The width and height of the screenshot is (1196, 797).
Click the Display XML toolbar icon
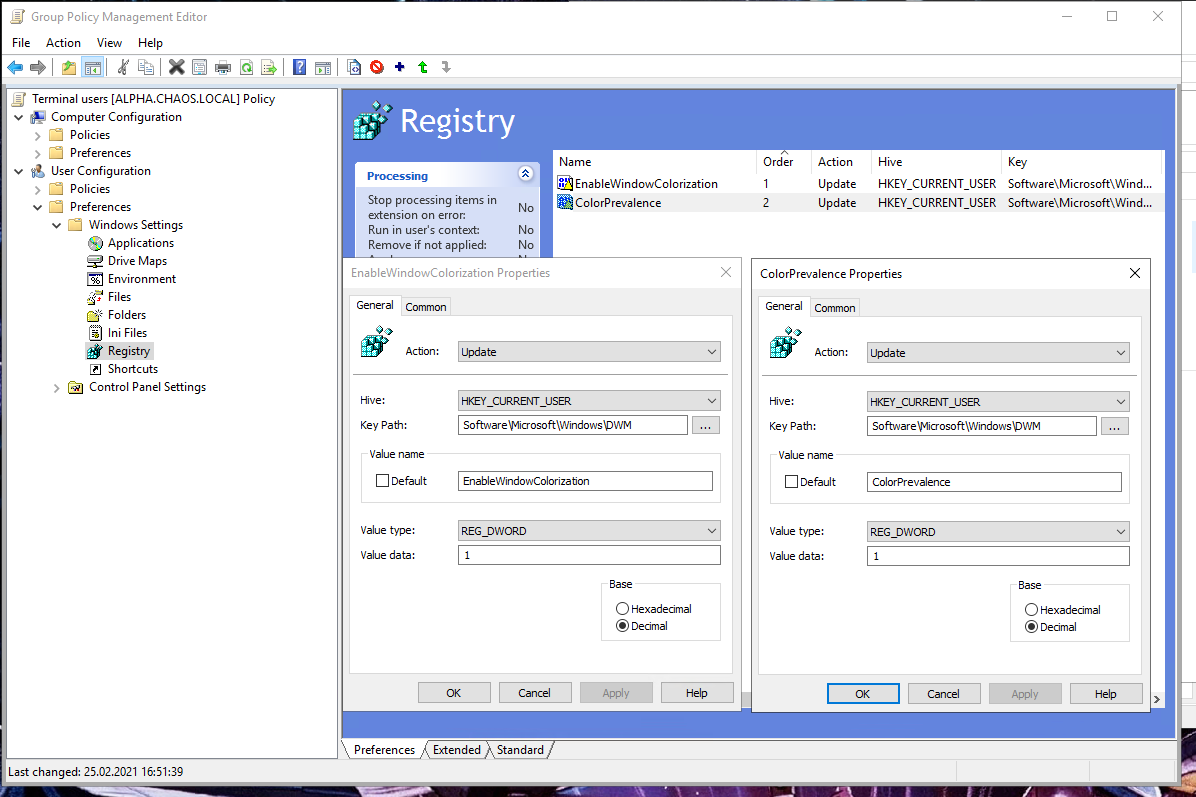coord(354,67)
